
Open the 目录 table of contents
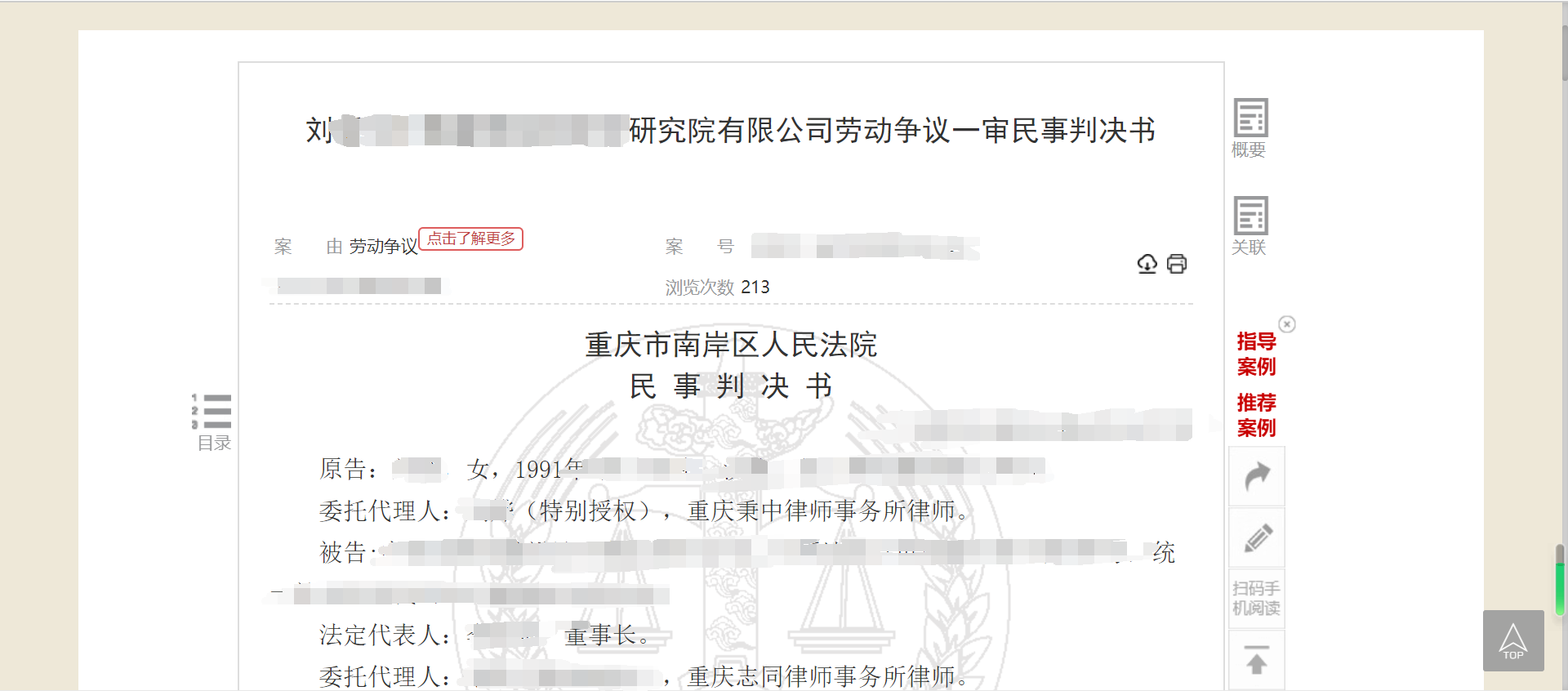tap(213, 422)
